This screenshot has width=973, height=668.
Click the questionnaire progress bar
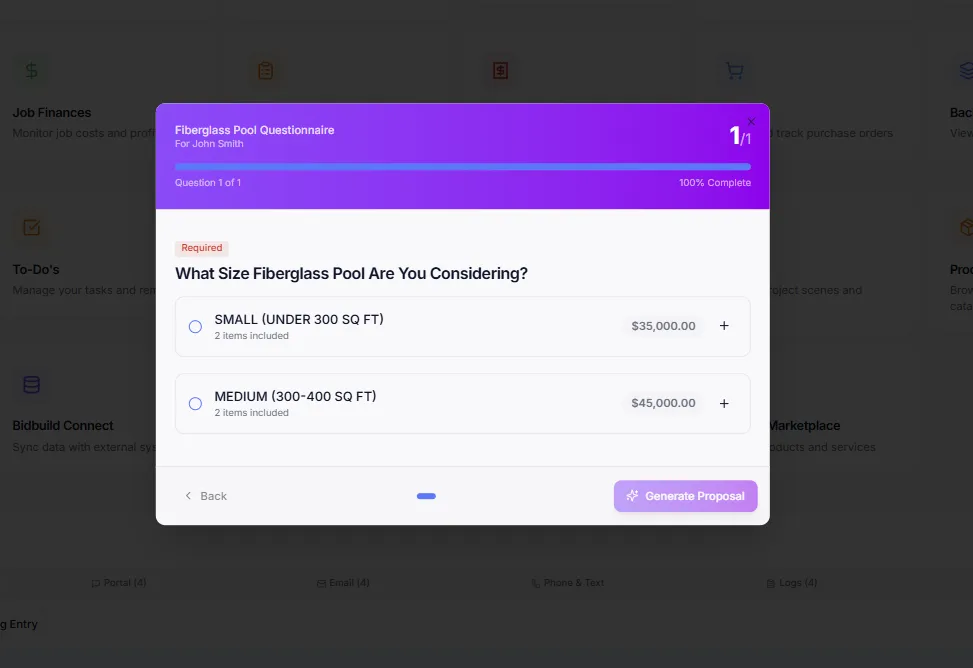tap(463, 166)
